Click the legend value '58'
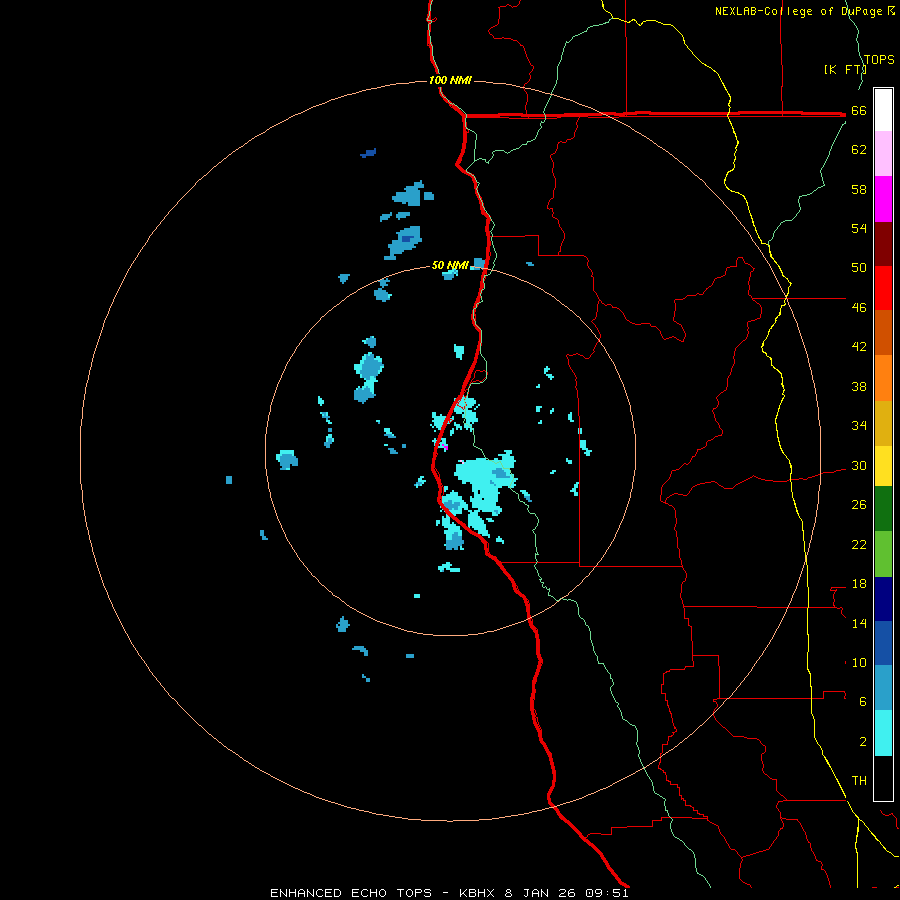Viewport: 900px width, 900px height. click(859, 189)
